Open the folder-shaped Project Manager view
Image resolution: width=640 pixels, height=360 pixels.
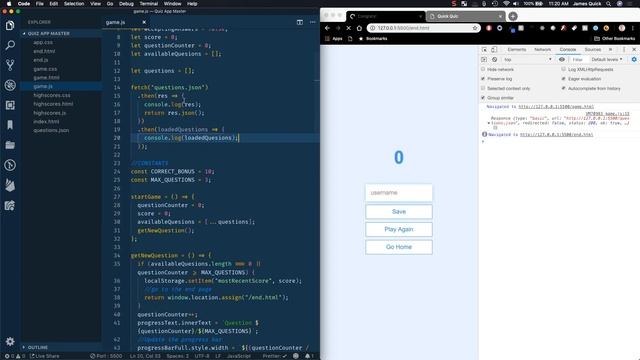pyautogui.click(x=10, y=145)
